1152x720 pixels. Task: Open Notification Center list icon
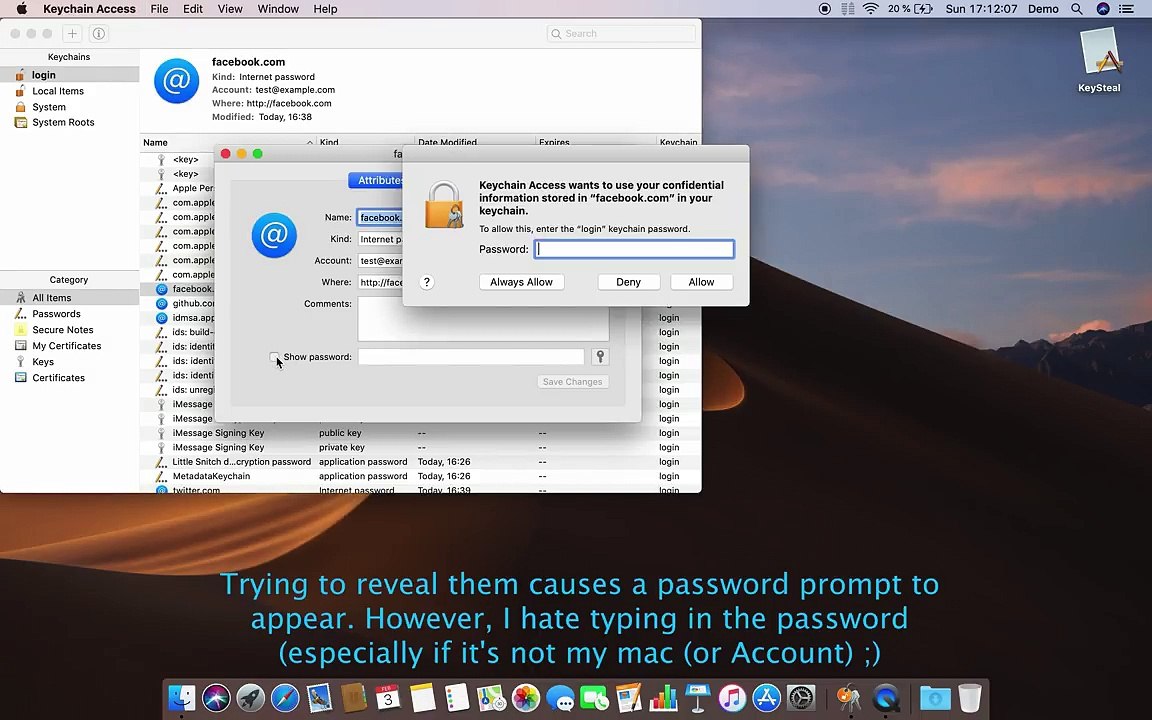point(1126,9)
